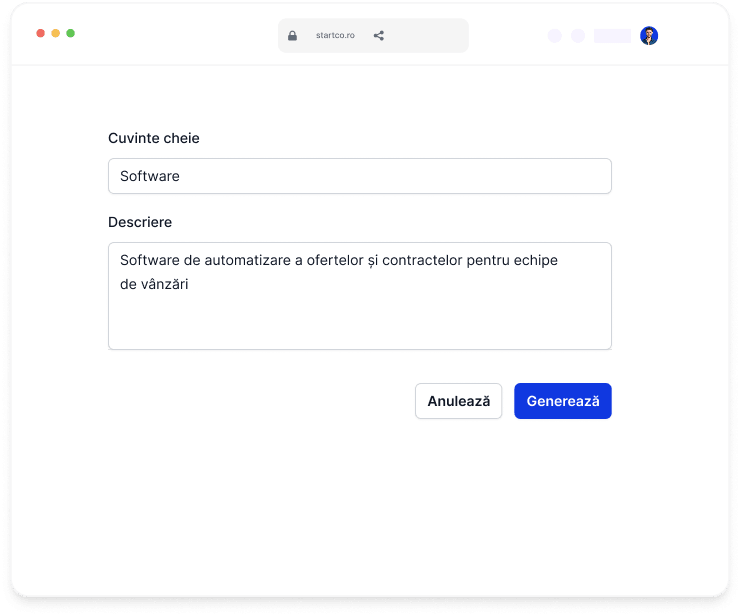The height and width of the screenshot is (616, 740).
Task: Click the padlock icon in address bar
Action: coord(292,35)
